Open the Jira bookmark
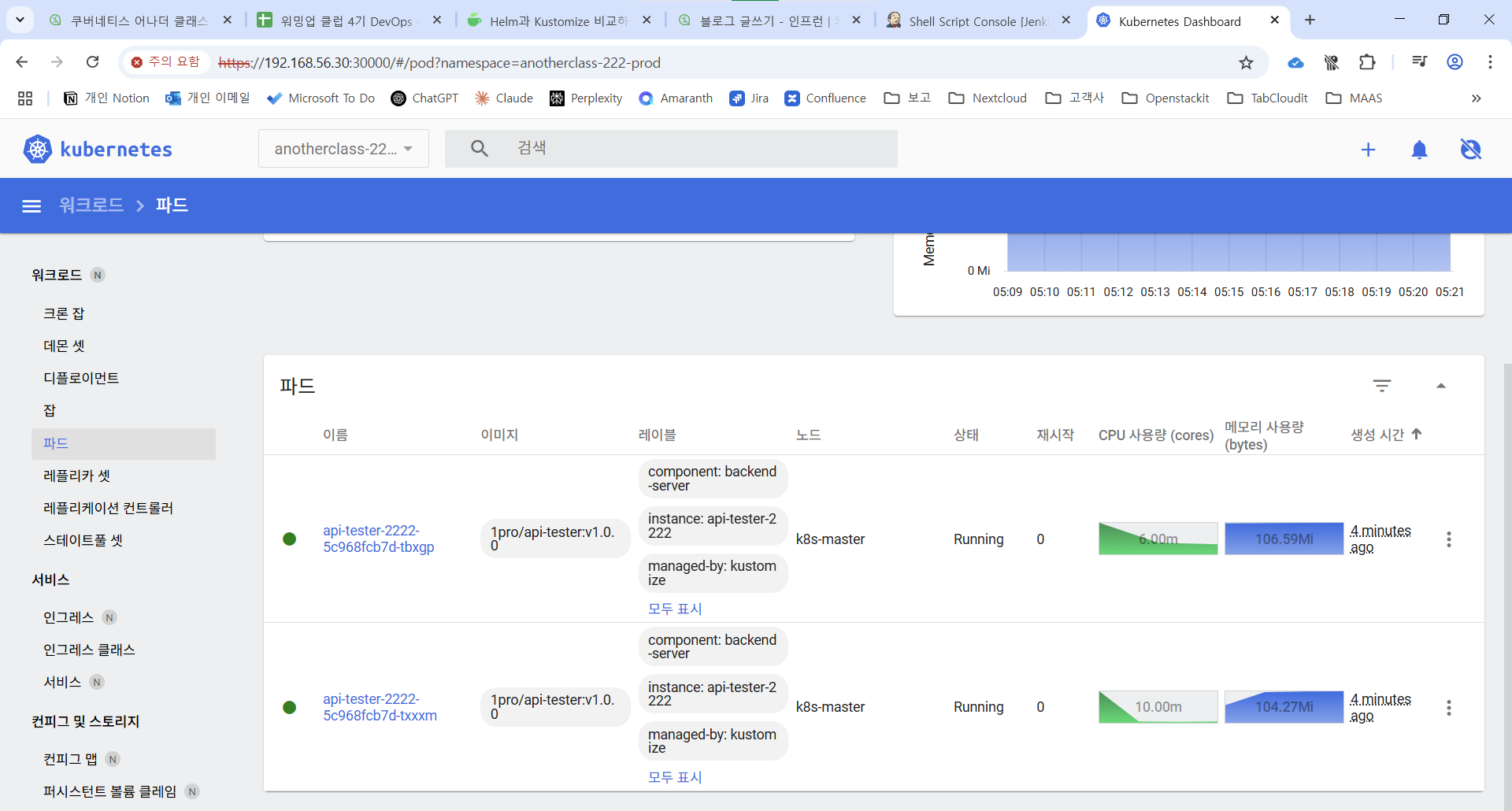Image resolution: width=1512 pixels, height=811 pixels. tap(749, 98)
